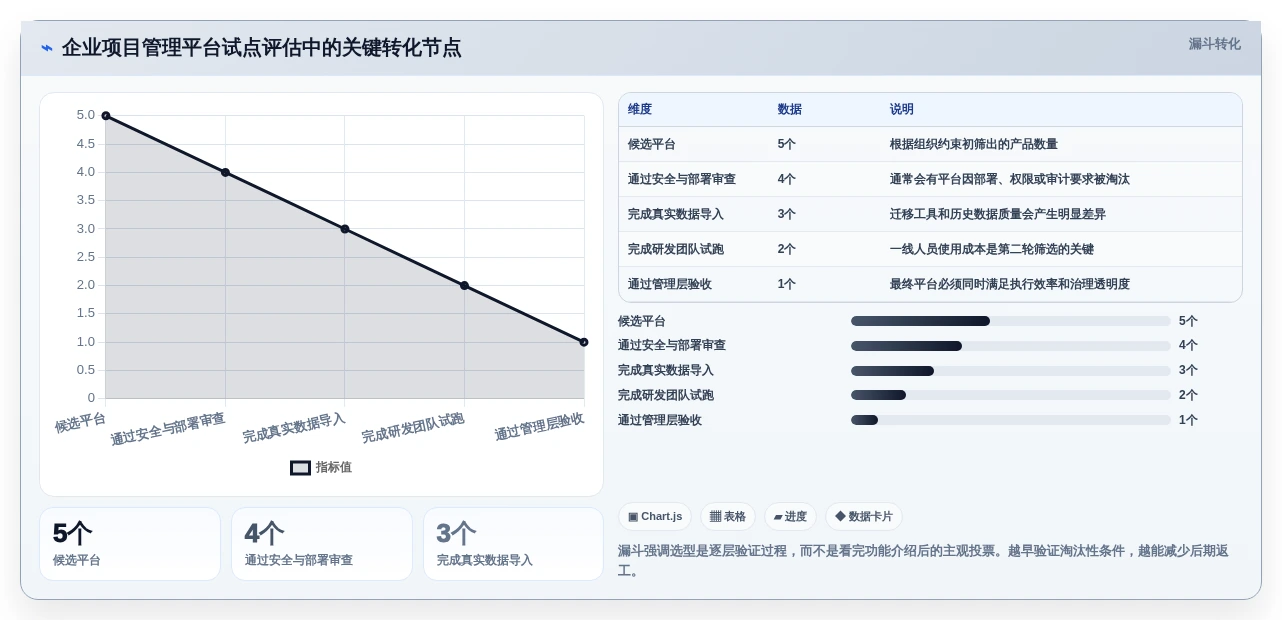
Task: Select chart data point at value 4.0
Action: click(225, 172)
